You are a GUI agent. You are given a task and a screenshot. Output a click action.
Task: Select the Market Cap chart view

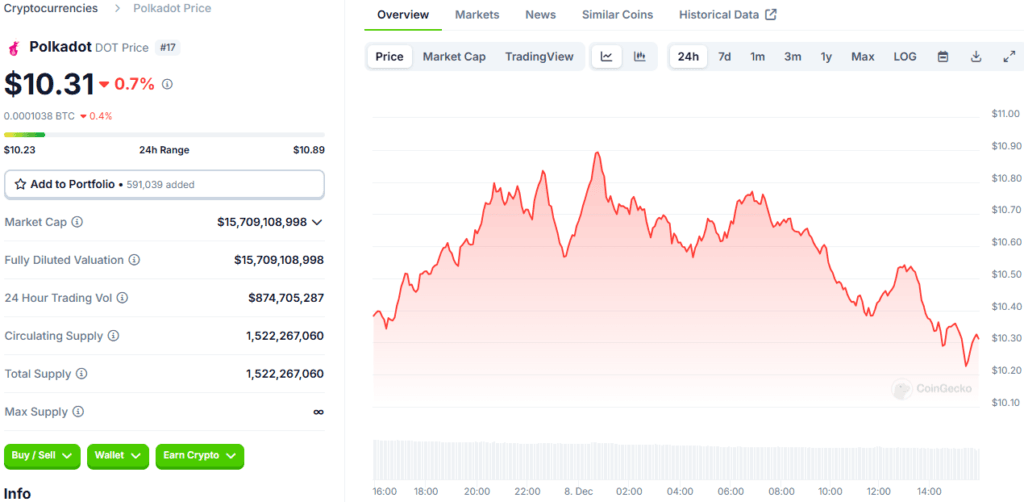(454, 57)
